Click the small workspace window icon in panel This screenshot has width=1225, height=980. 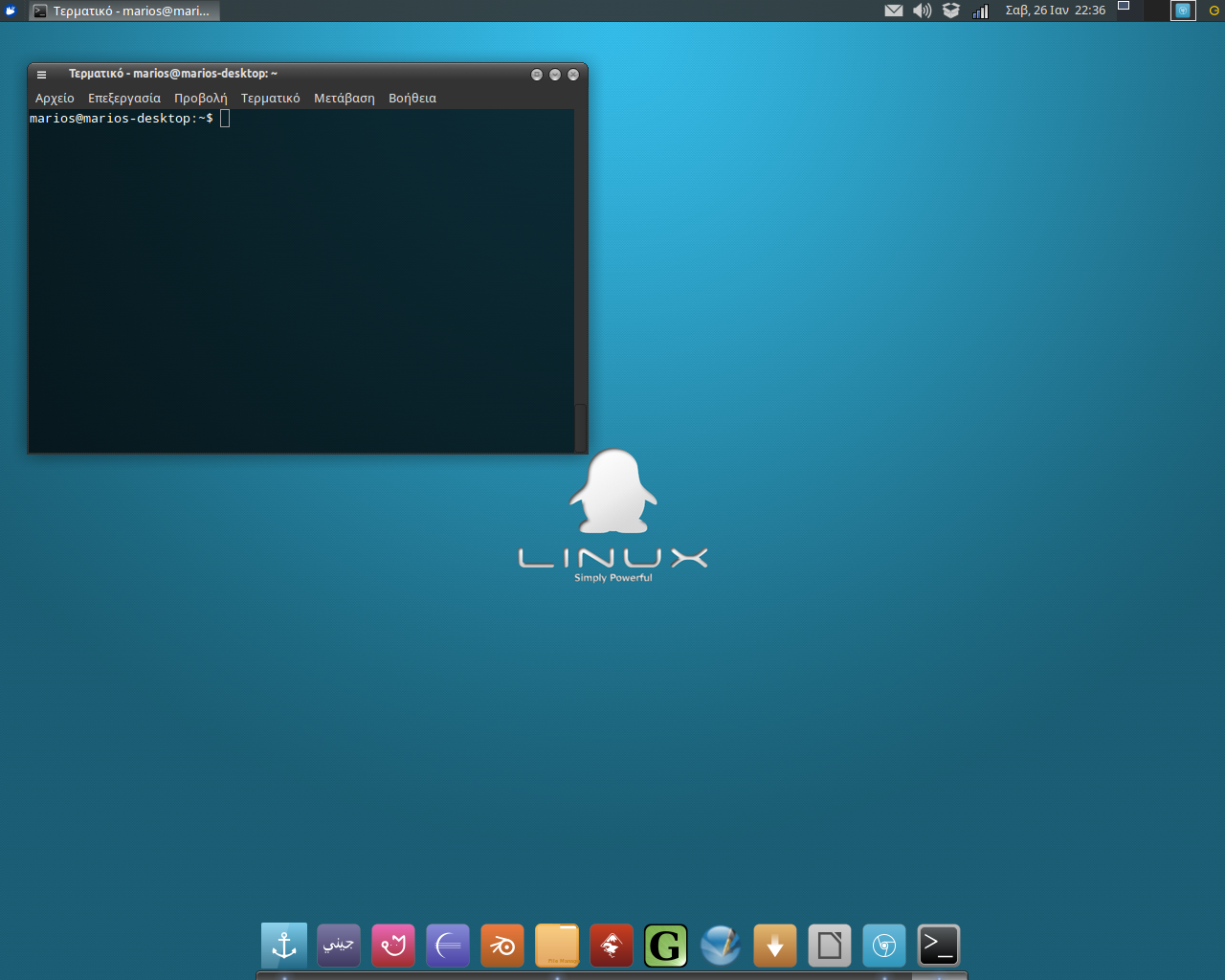[1124, 6]
